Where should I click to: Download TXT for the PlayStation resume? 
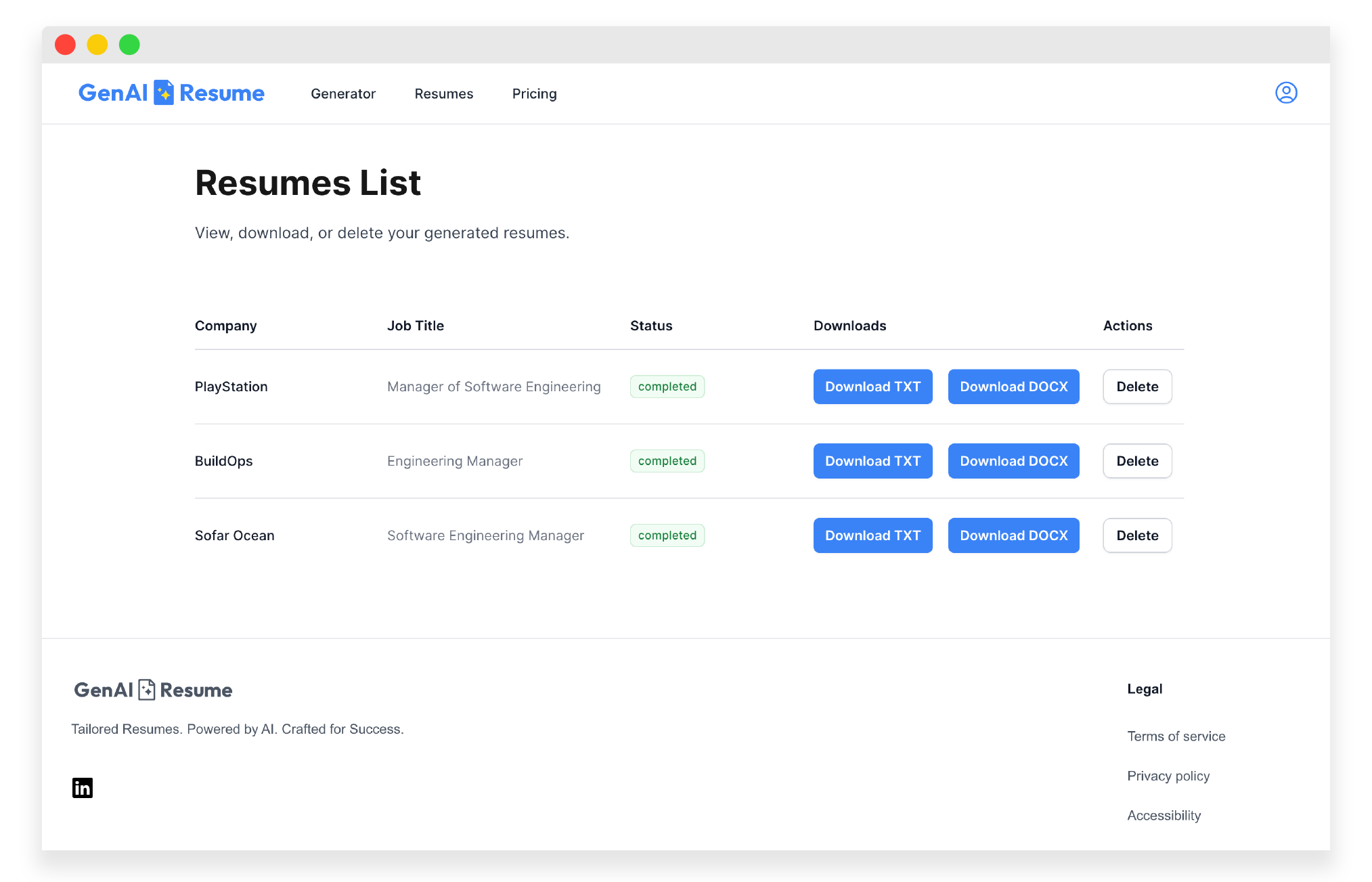click(x=872, y=387)
